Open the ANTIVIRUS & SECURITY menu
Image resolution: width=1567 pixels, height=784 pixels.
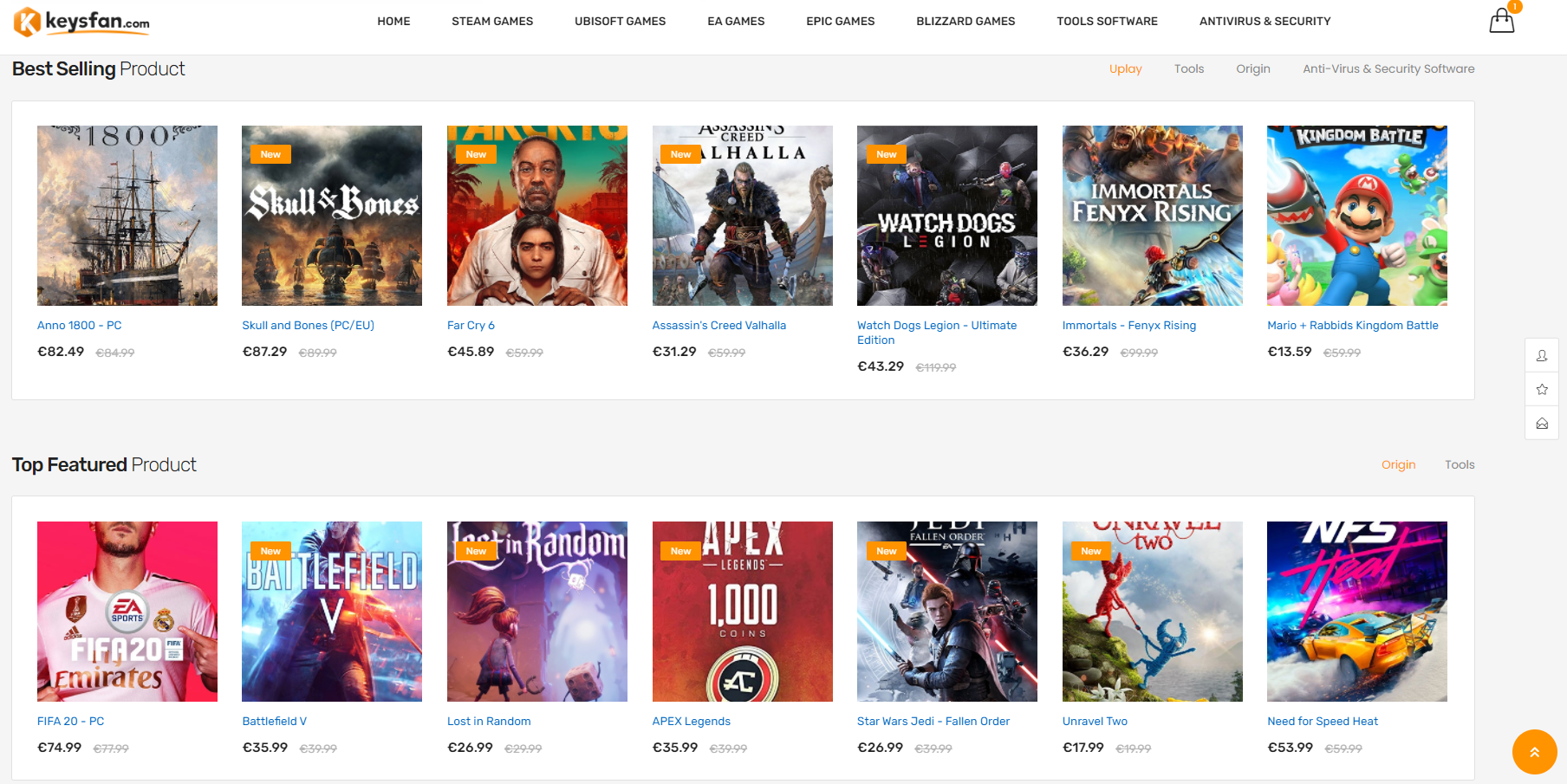[x=1265, y=22]
